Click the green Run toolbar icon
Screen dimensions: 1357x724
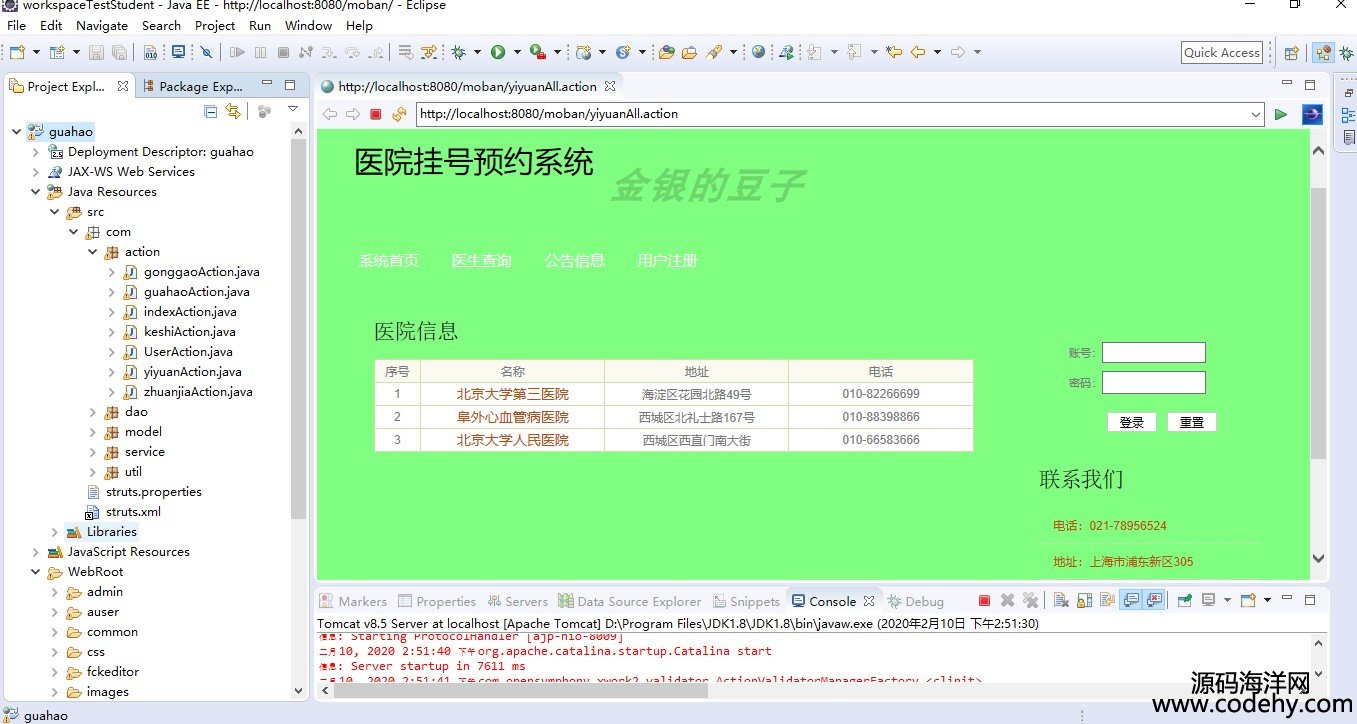498,52
